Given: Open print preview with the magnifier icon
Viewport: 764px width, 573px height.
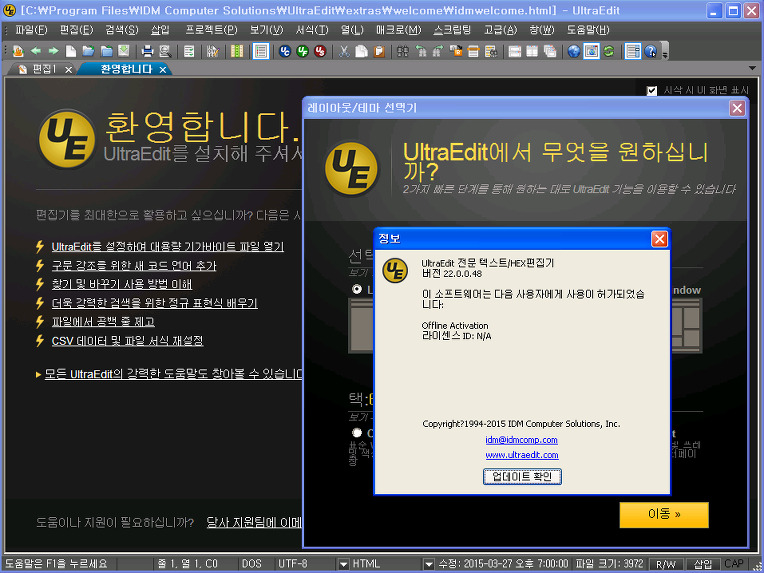Looking at the screenshot, I should [x=165, y=51].
